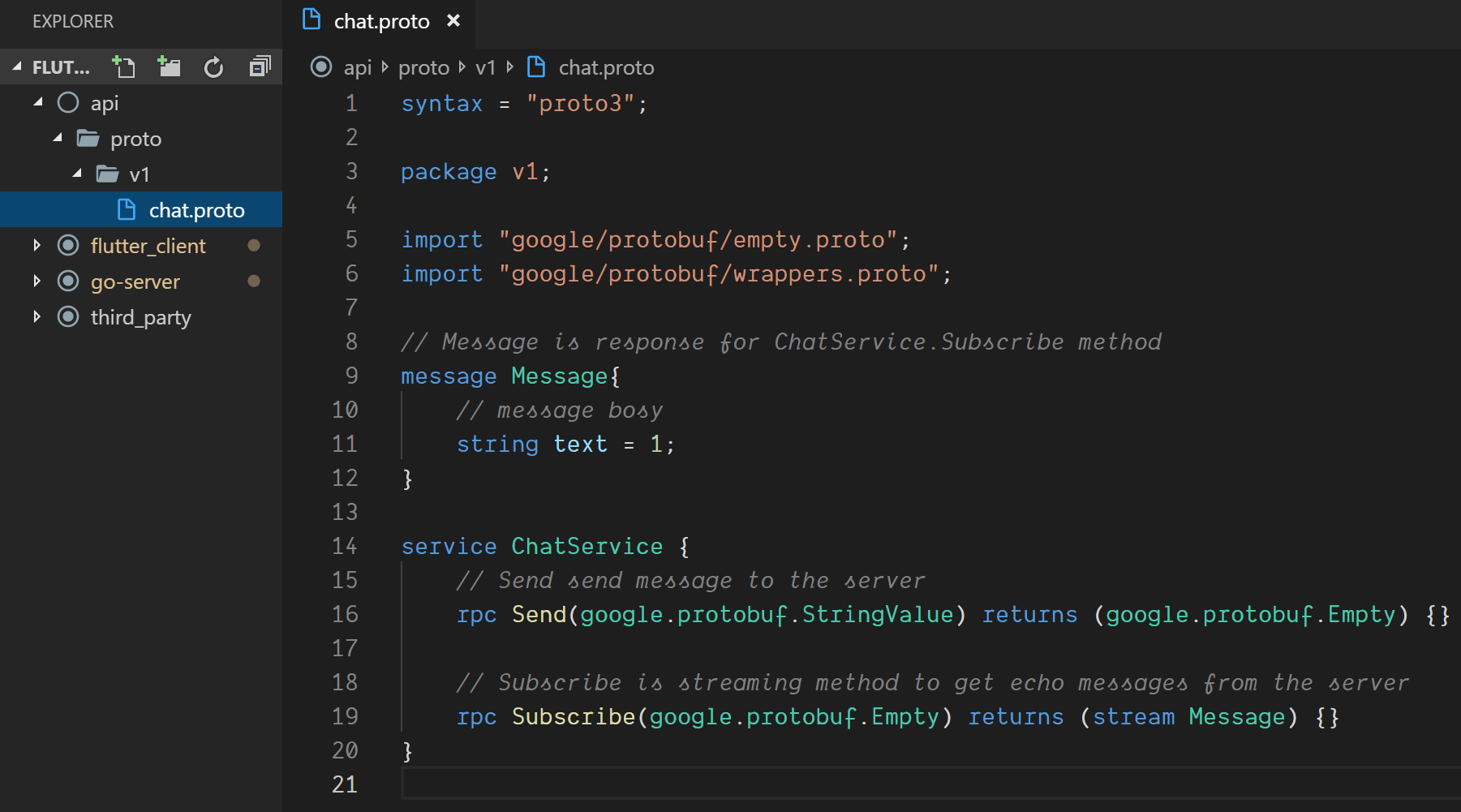Collapse the FLUT... workspace section
Image resolution: width=1461 pixels, height=812 pixels.
coord(16,67)
